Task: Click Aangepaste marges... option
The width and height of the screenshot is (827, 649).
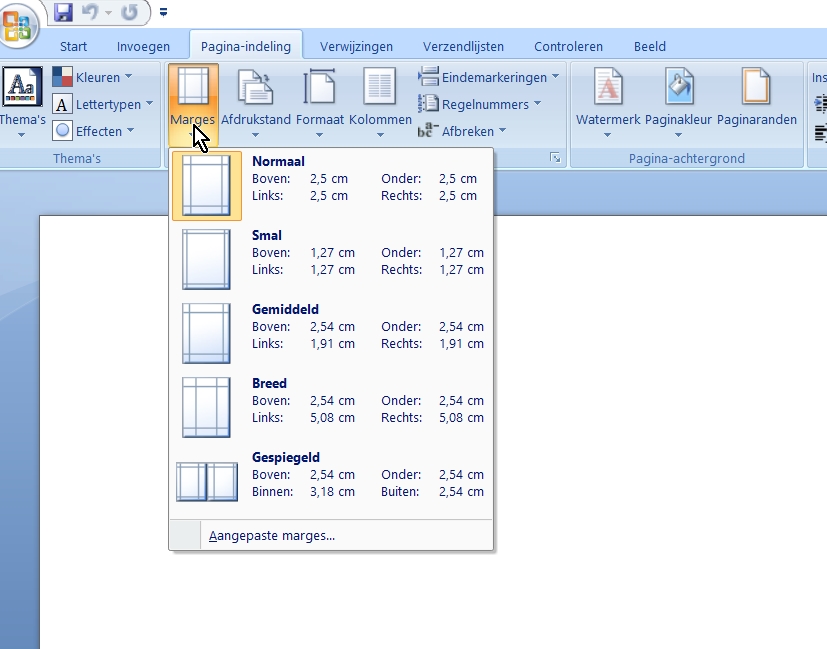Action: pos(272,536)
